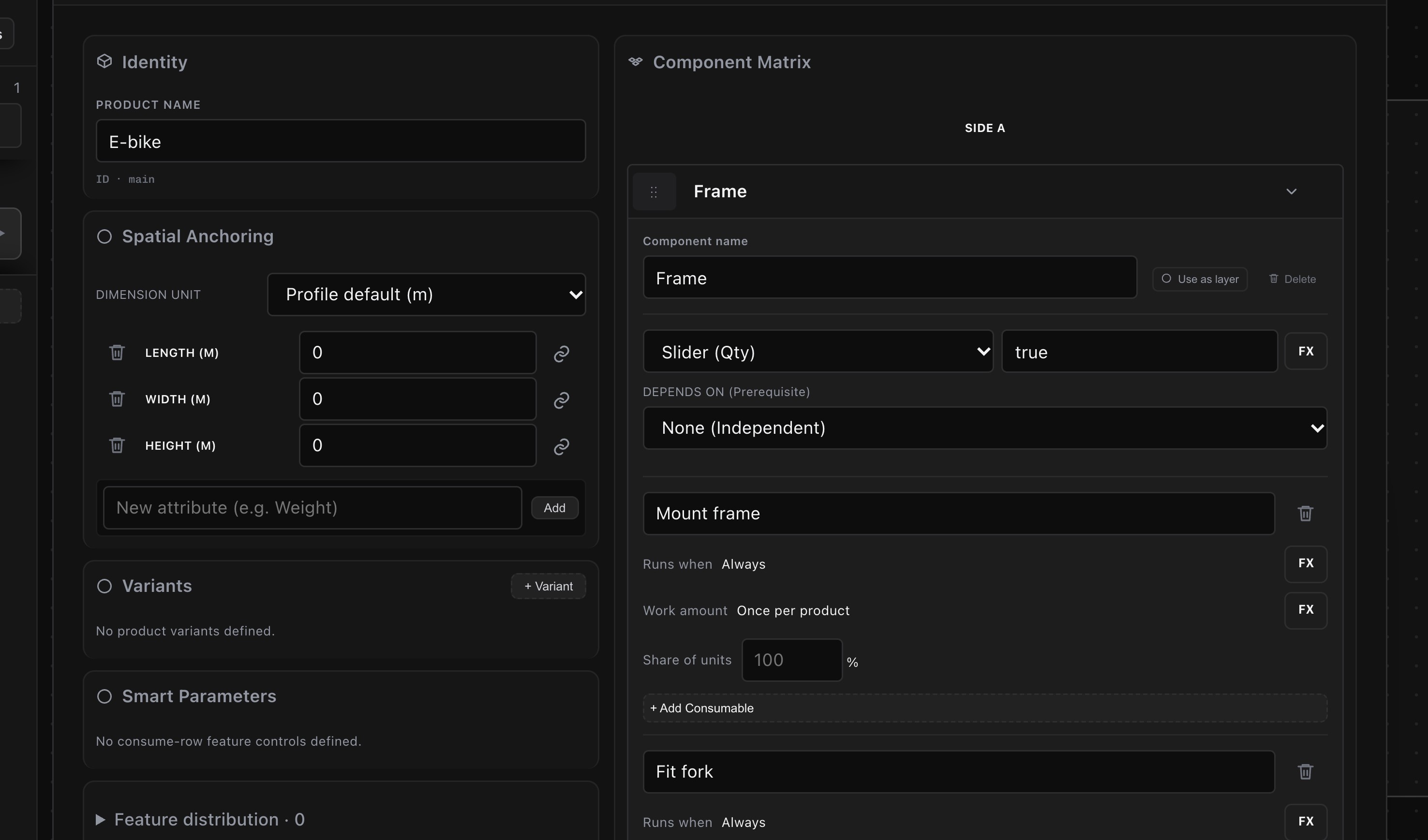Grab the Frame component drag handle
This screenshot has width=1428, height=840.
click(654, 192)
